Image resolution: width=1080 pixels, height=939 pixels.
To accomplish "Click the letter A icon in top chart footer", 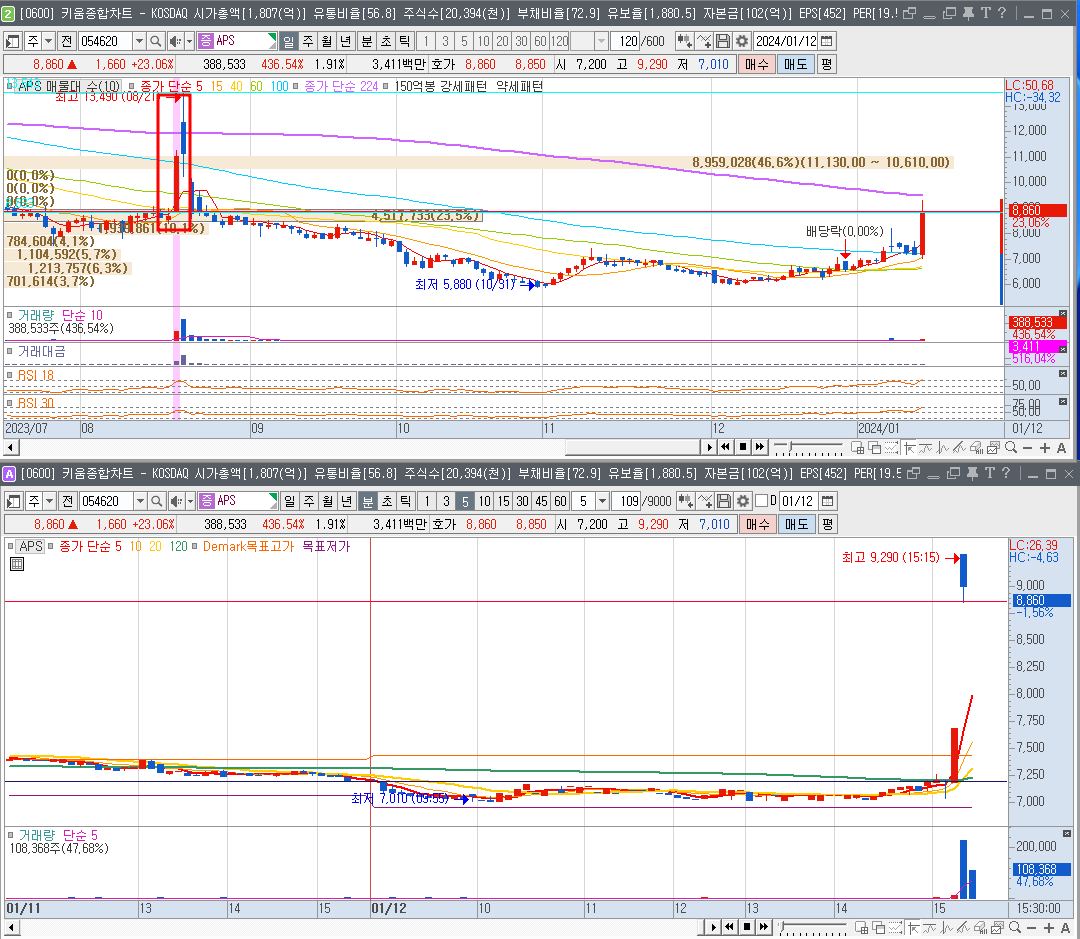I will (x=1061, y=448).
